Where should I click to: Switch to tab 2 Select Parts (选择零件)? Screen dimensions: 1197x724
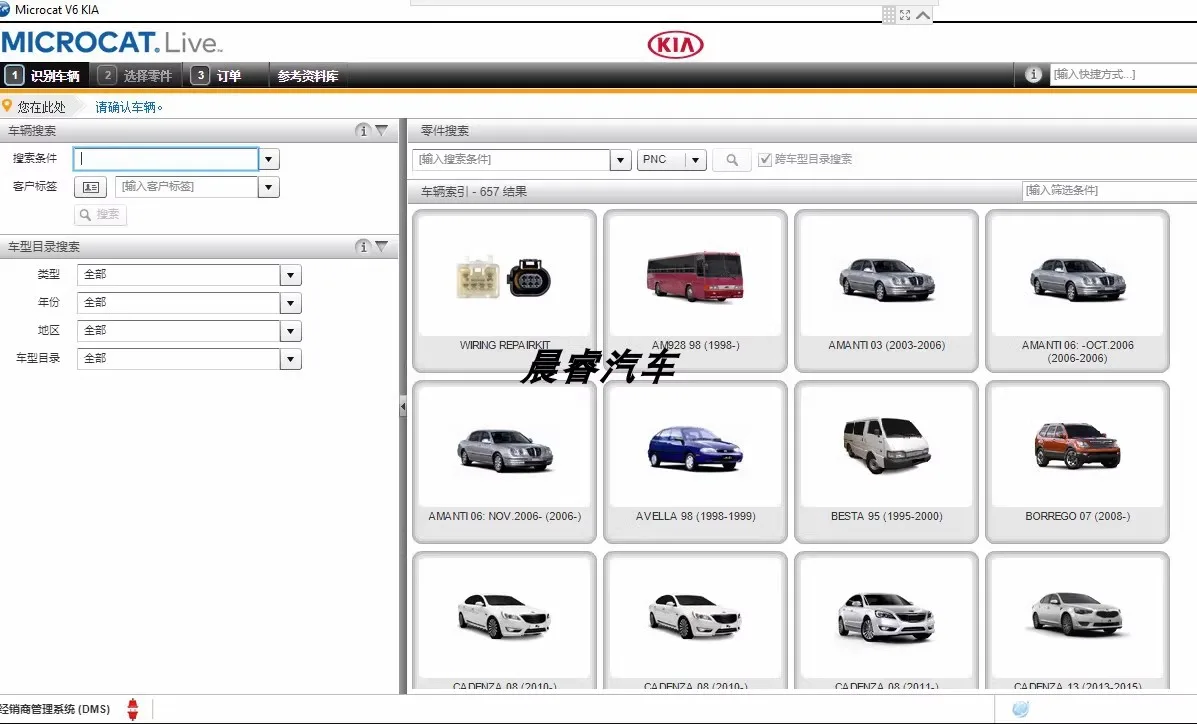coord(137,76)
